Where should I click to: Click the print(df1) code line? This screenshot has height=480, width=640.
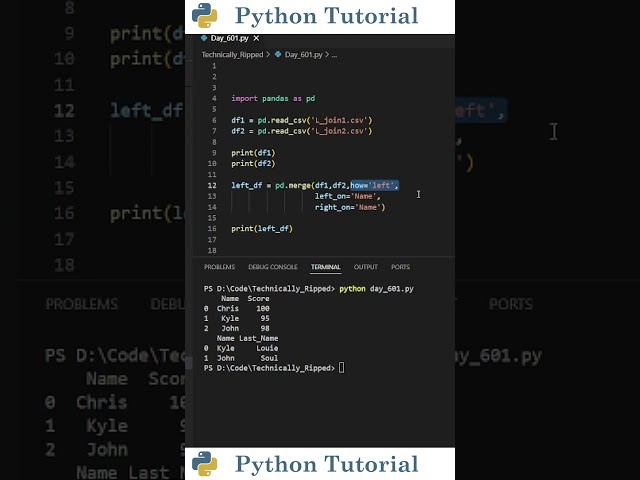[x=253, y=153]
